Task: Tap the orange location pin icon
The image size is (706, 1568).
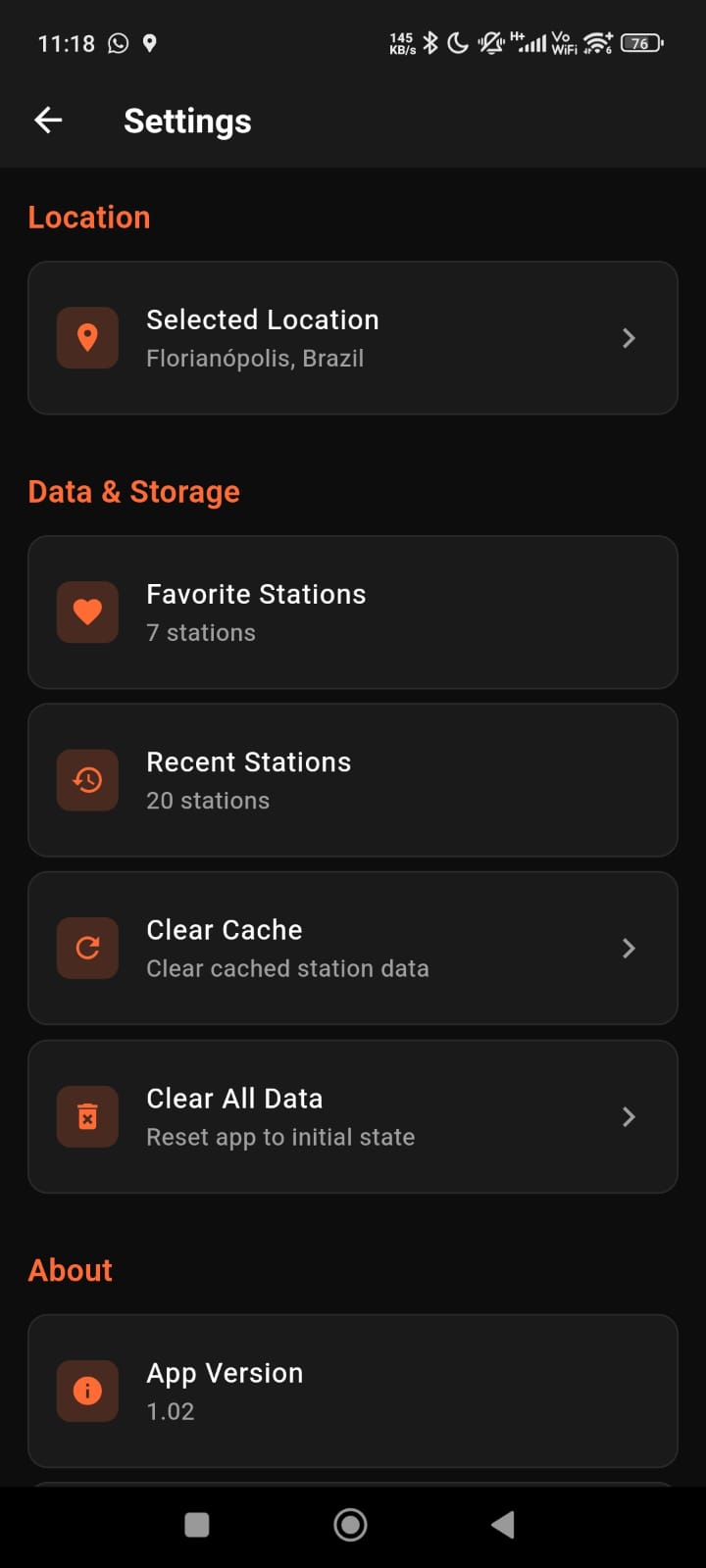Action: tap(87, 338)
